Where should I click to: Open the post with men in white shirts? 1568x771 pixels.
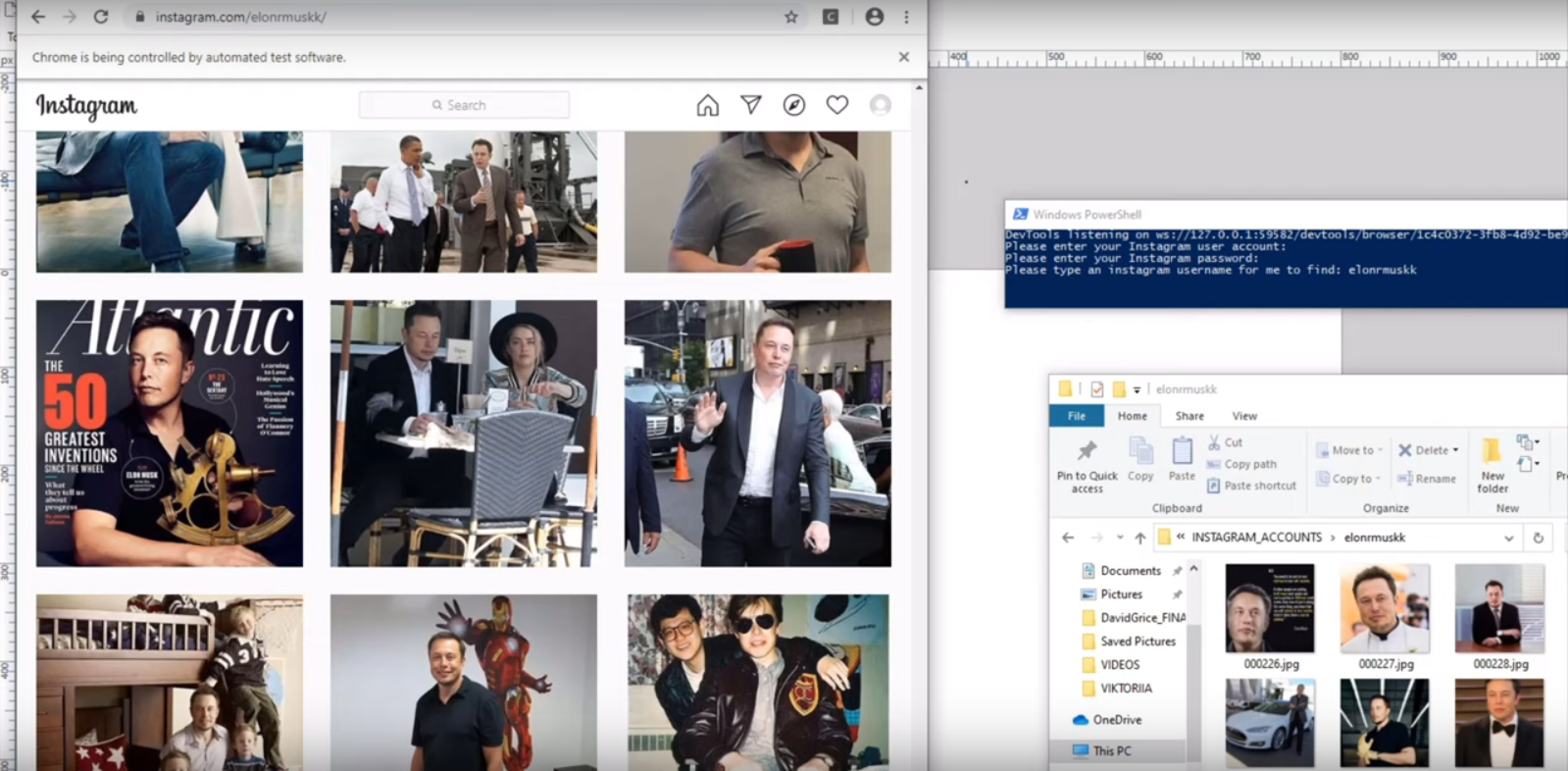(x=464, y=202)
